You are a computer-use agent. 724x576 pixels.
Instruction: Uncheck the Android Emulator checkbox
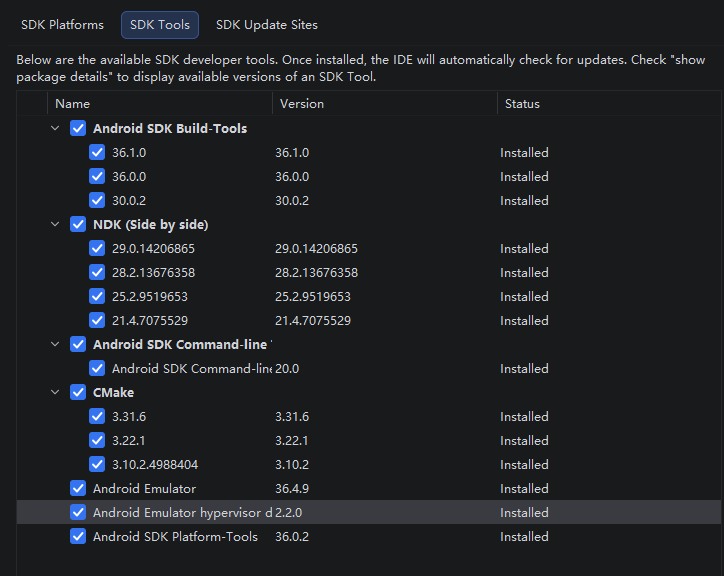(78, 489)
